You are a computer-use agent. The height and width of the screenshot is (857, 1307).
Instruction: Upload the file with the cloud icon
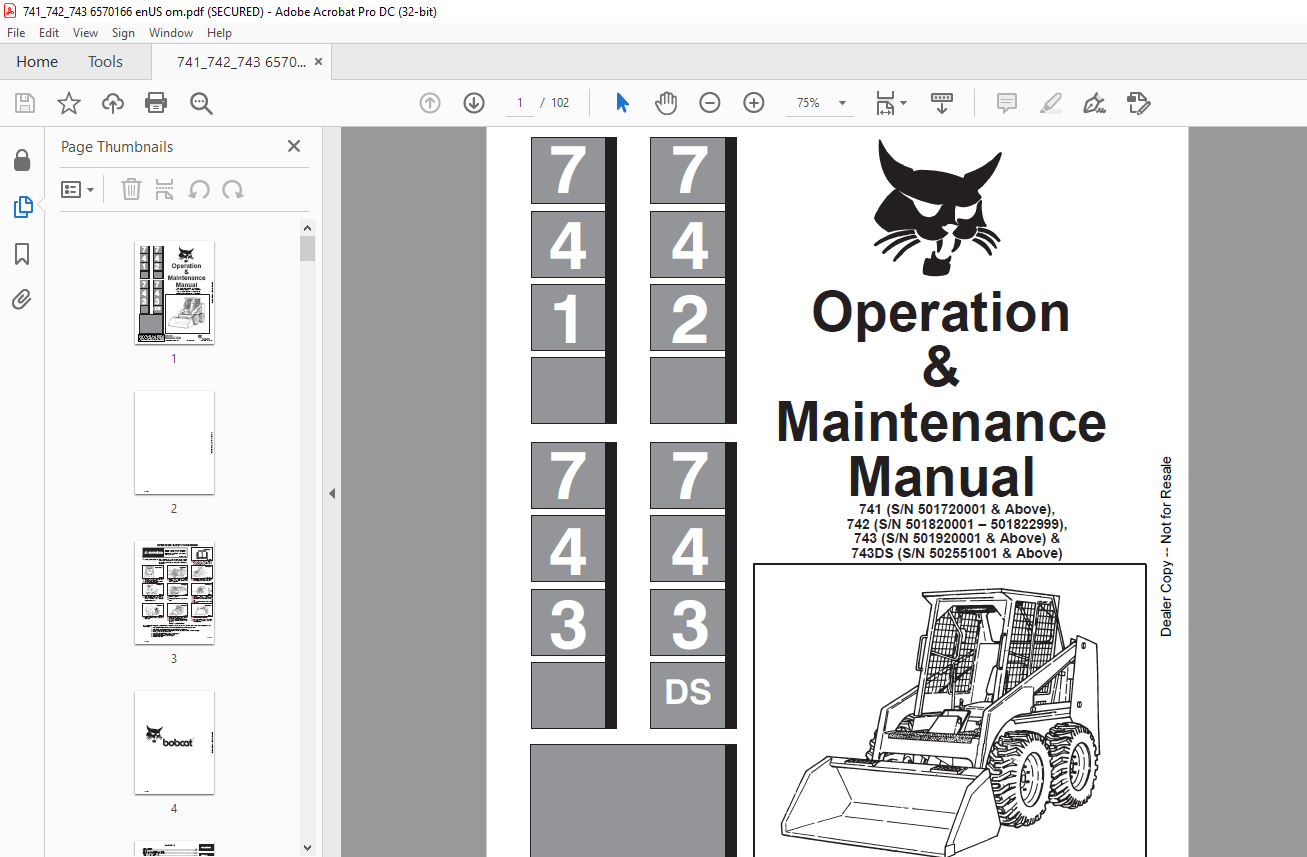[113, 103]
